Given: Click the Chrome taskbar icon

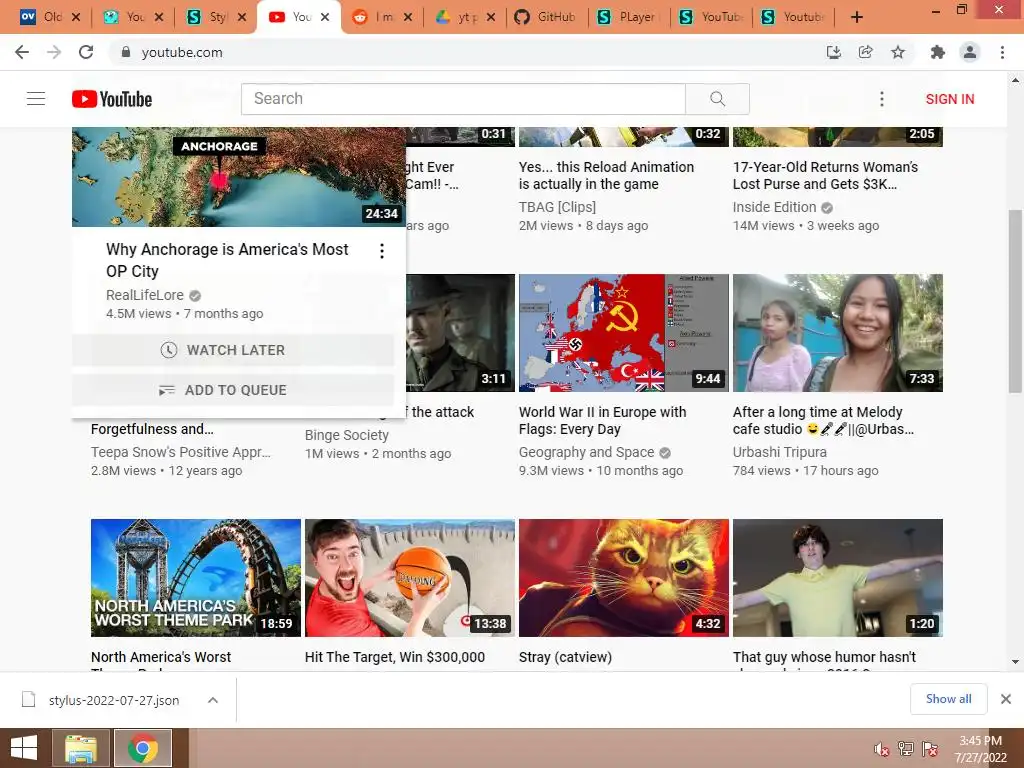Looking at the screenshot, I should pyautogui.click(x=142, y=748).
